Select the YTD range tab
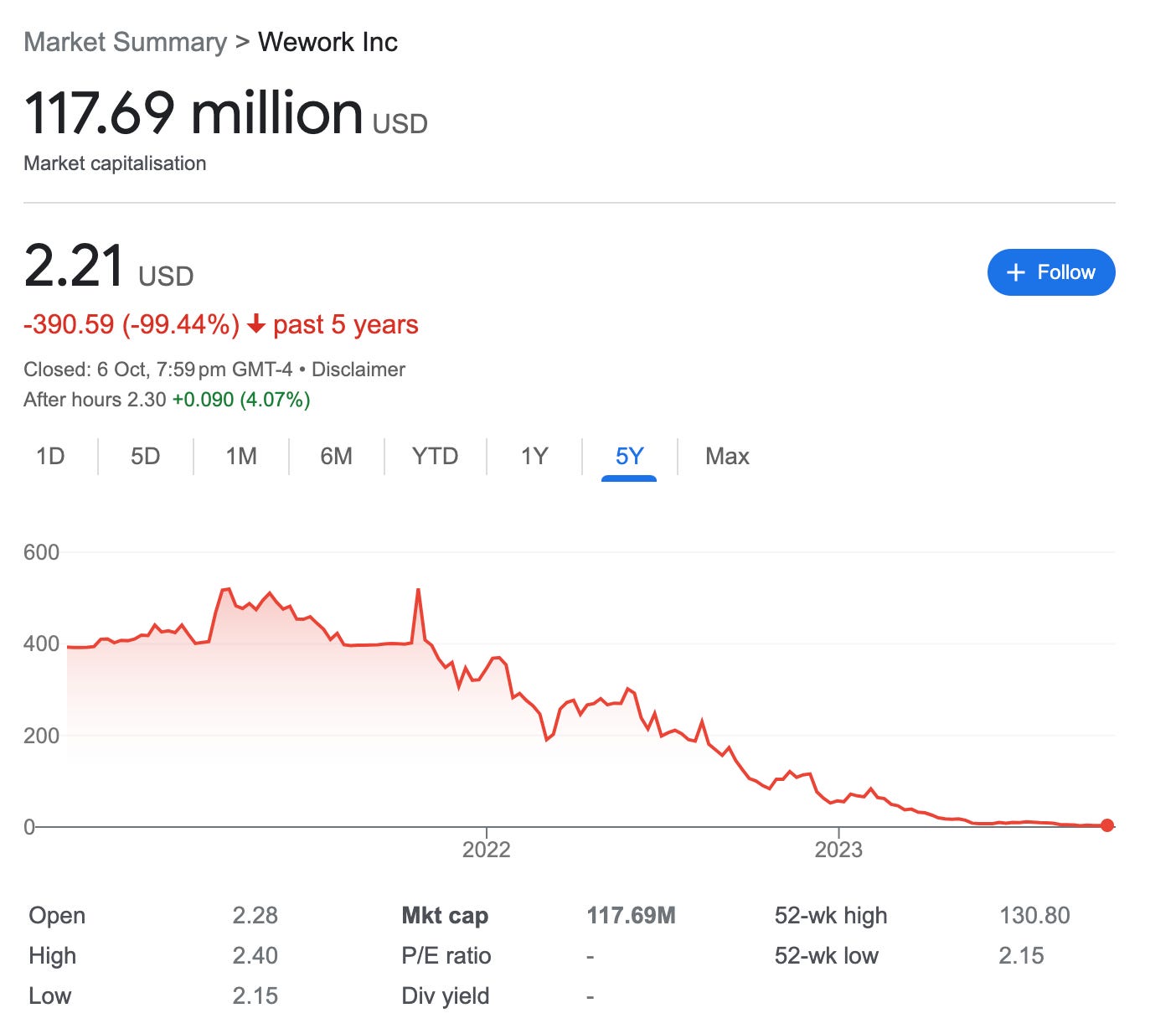 click(x=435, y=456)
